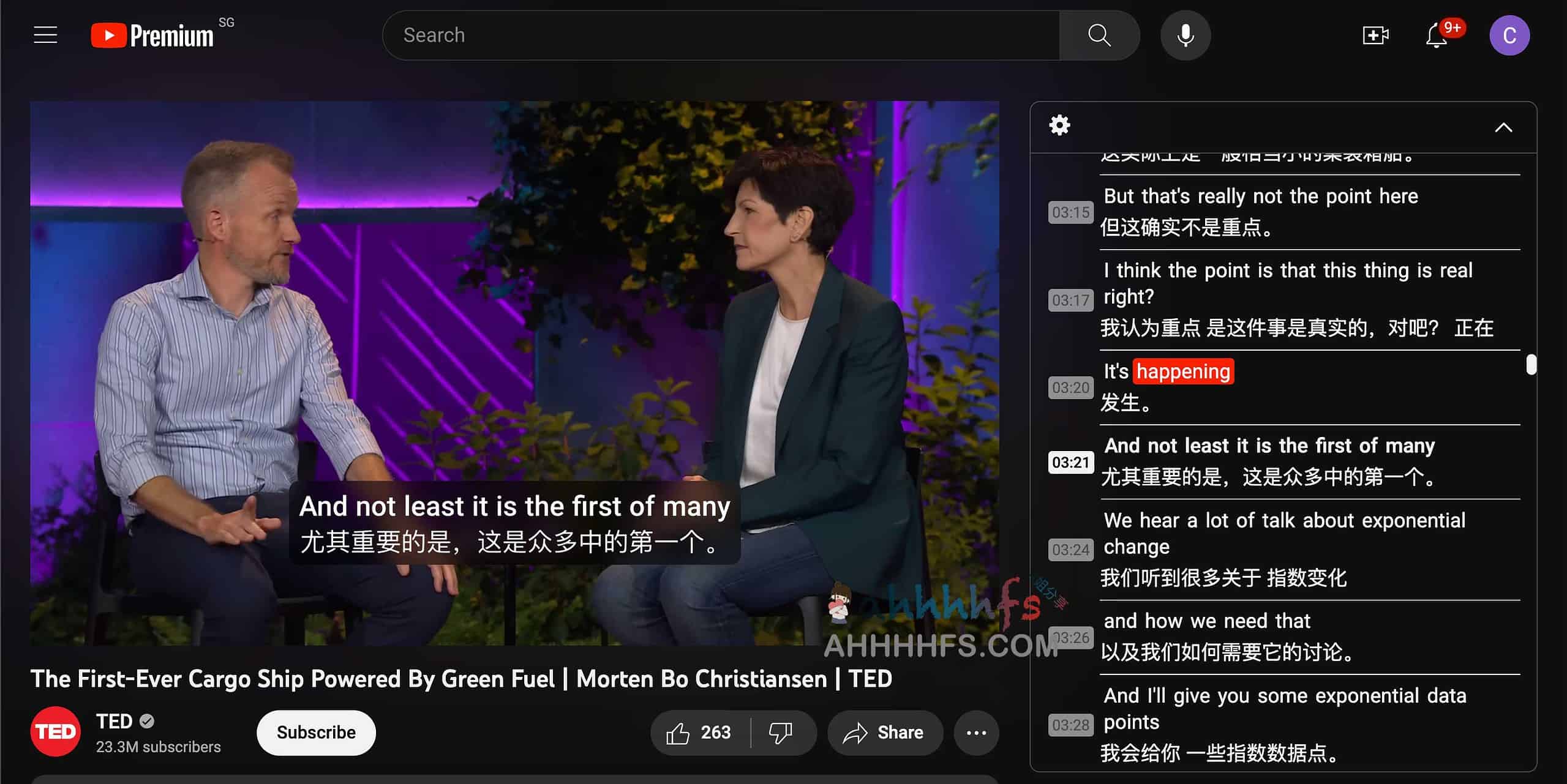The height and width of the screenshot is (784, 1567).
Task: Open transcript settings with the gear icon
Action: 1059,125
